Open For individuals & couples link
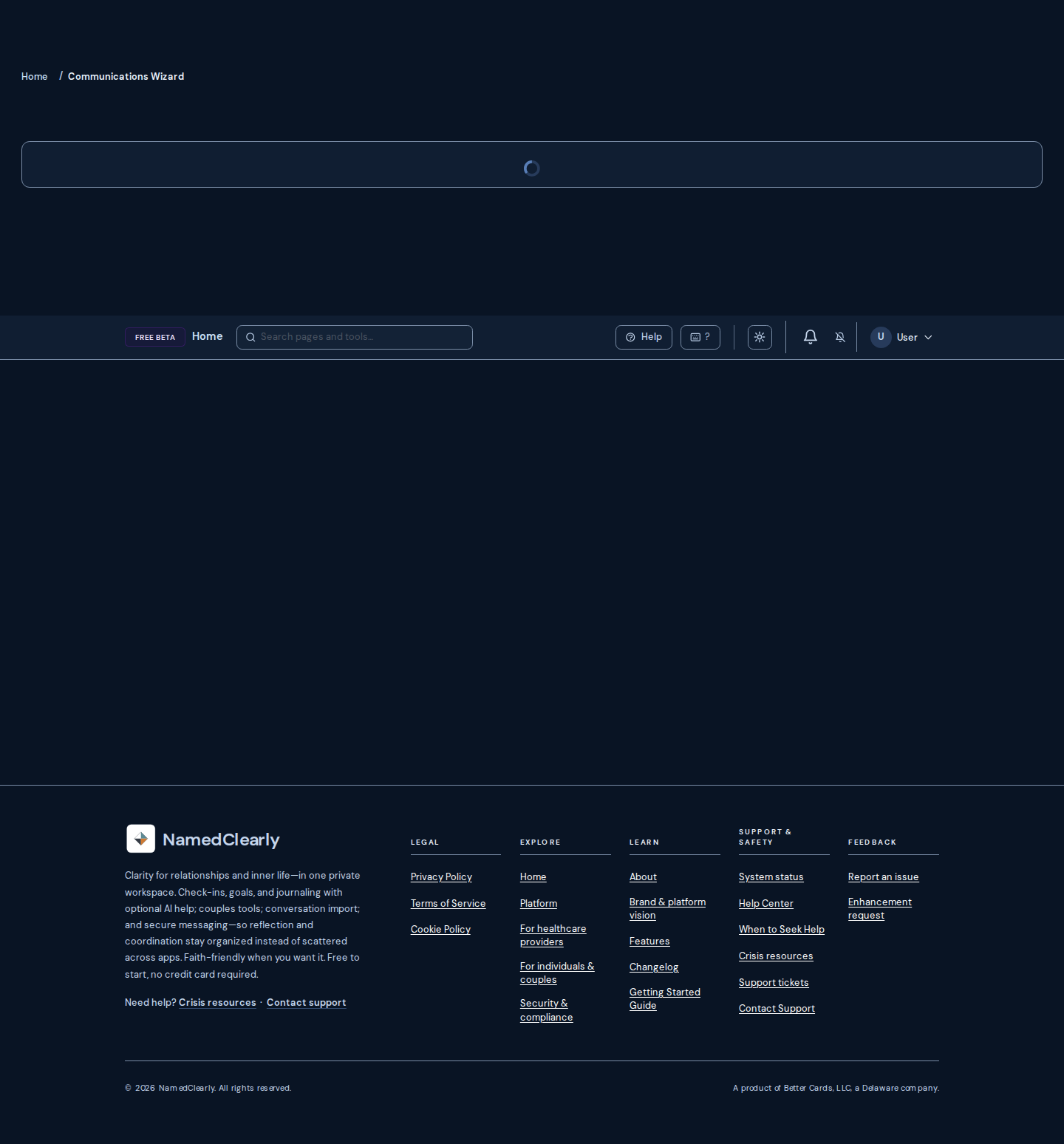The height and width of the screenshot is (1144, 1064). (557, 973)
